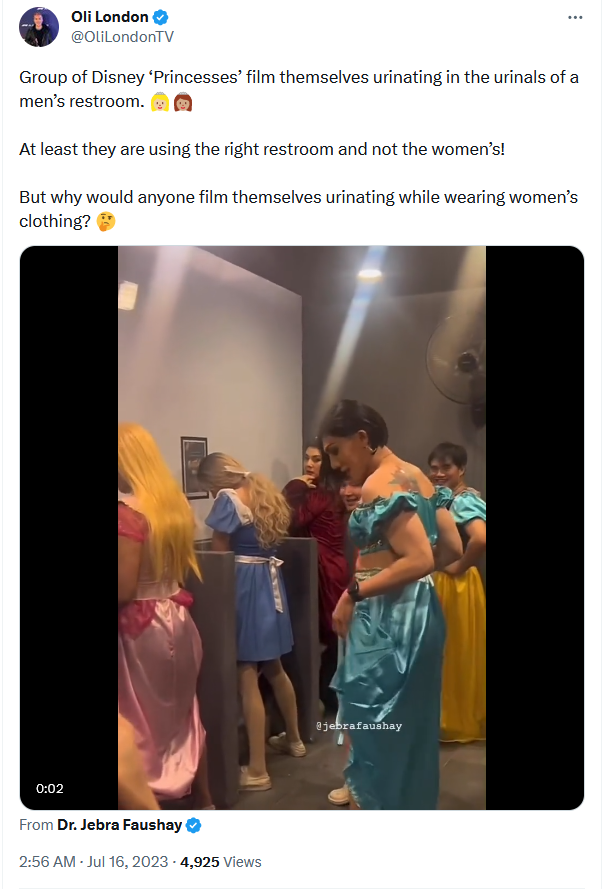This screenshot has width=602, height=889.
Task: Click the 4,925 Views count
Action: 221,862
